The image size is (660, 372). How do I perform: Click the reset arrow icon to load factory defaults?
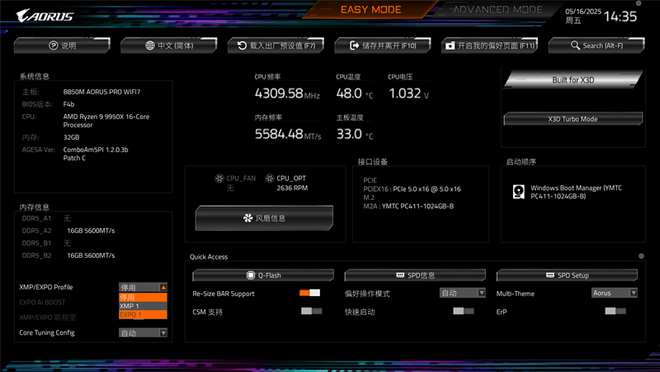(242, 45)
